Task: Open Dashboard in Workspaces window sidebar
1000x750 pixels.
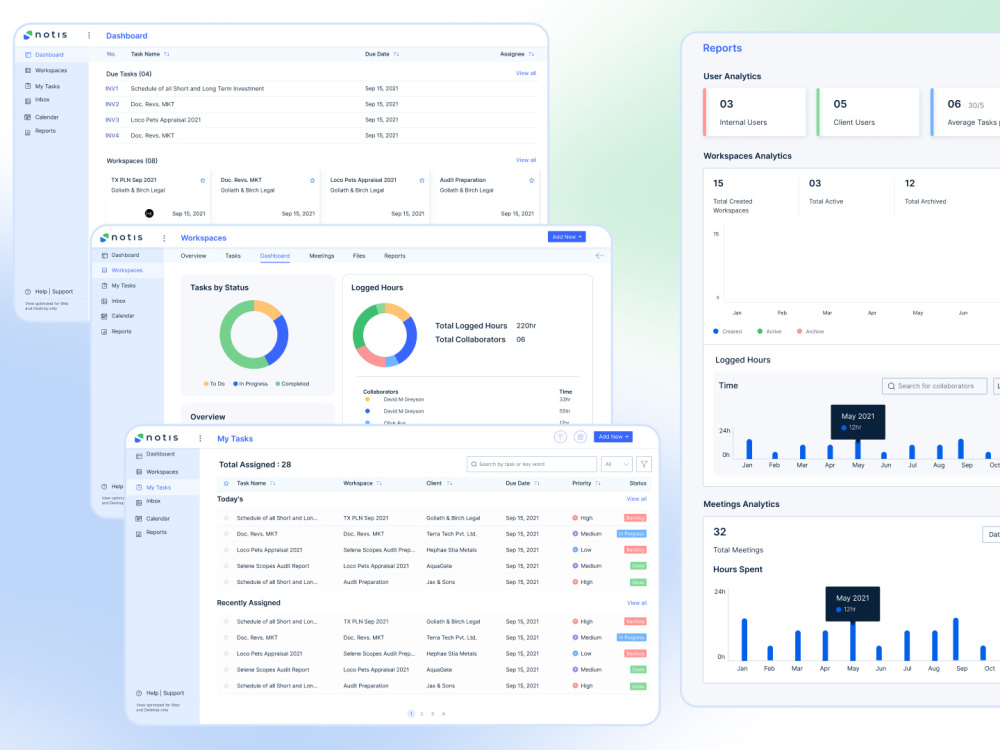Action: 125,255
